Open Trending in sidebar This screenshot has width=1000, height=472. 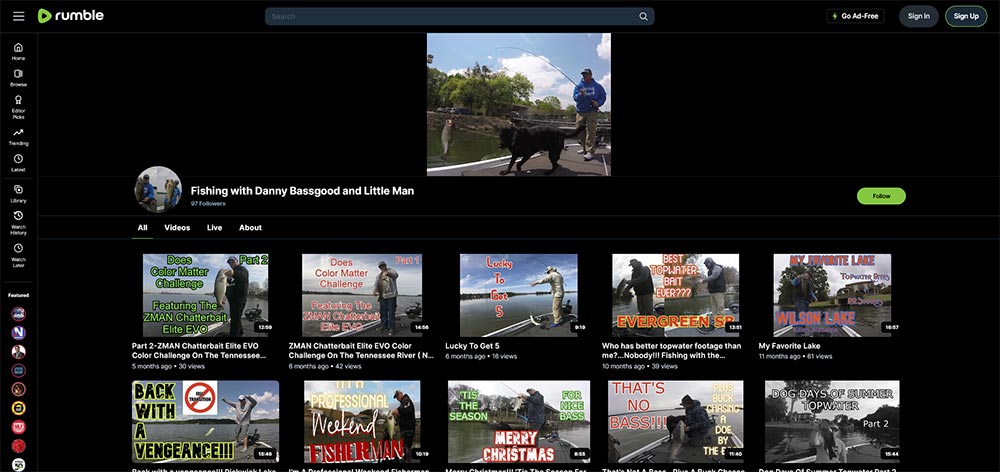pyautogui.click(x=18, y=136)
